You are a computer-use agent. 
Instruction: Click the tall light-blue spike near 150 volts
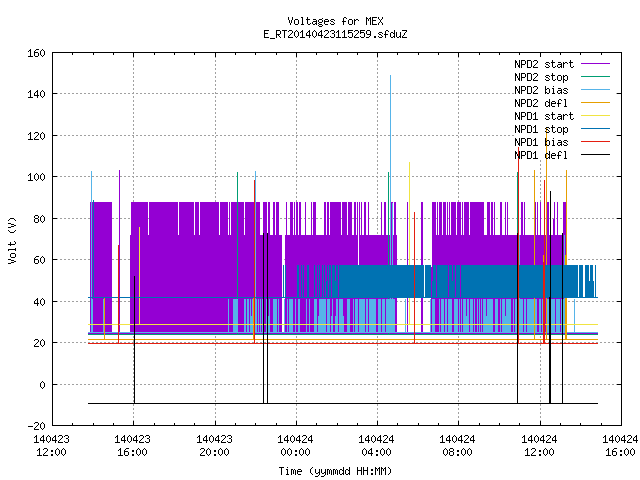tap(391, 122)
